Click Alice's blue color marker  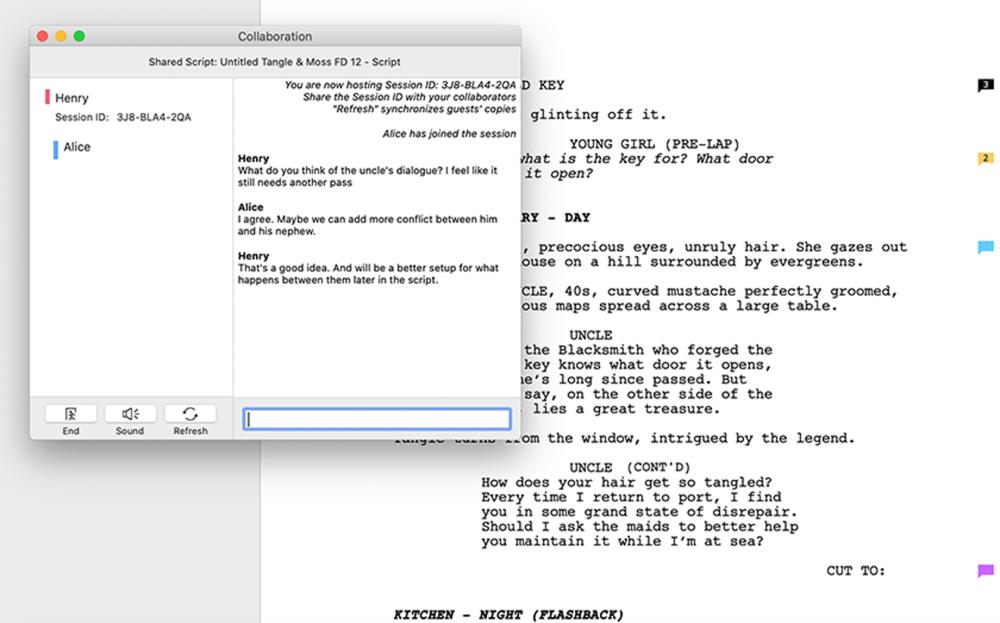coord(55,148)
